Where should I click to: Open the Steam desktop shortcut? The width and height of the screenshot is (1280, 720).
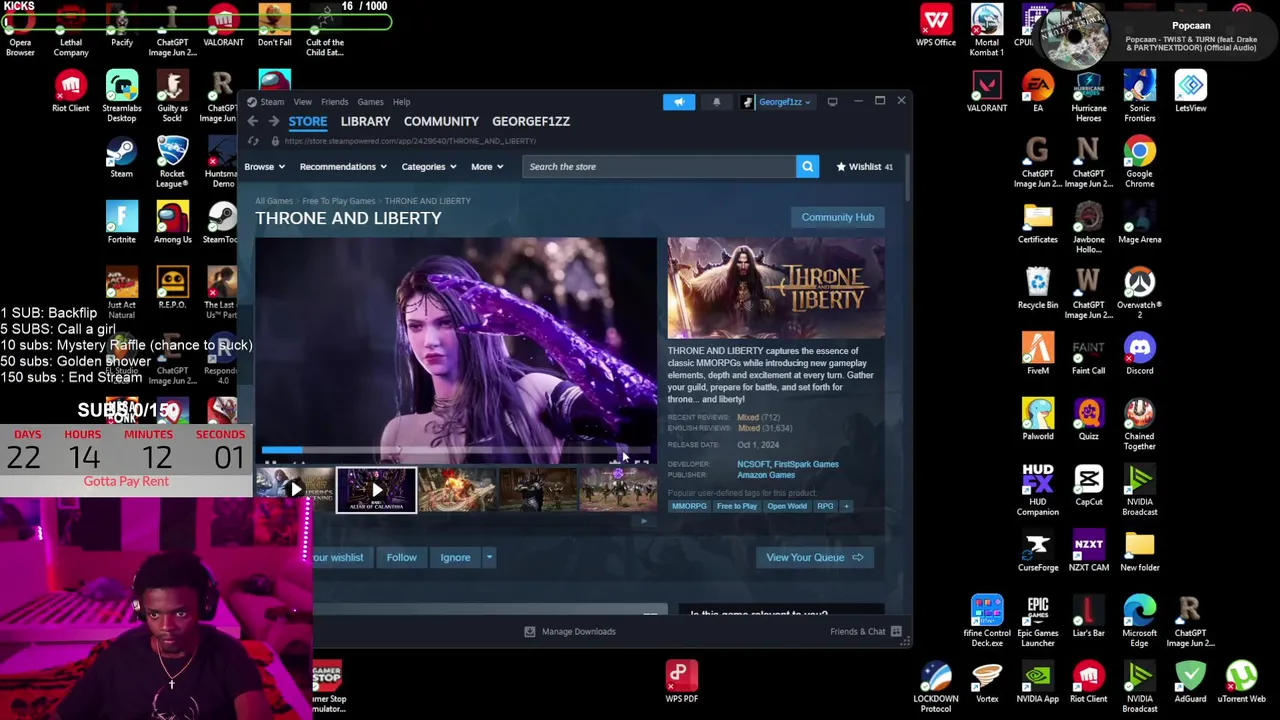click(x=121, y=157)
